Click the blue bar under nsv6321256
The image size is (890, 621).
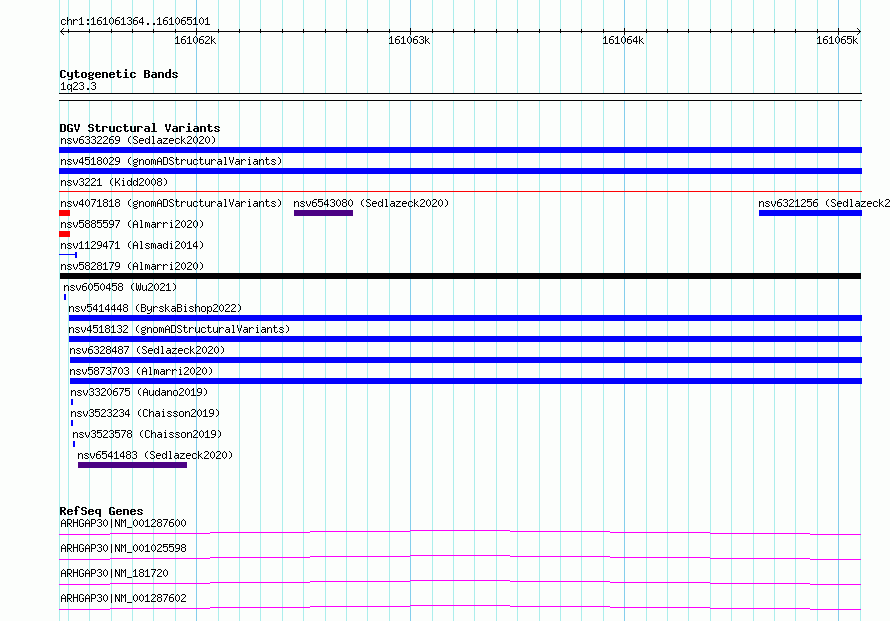[x=810, y=213]
